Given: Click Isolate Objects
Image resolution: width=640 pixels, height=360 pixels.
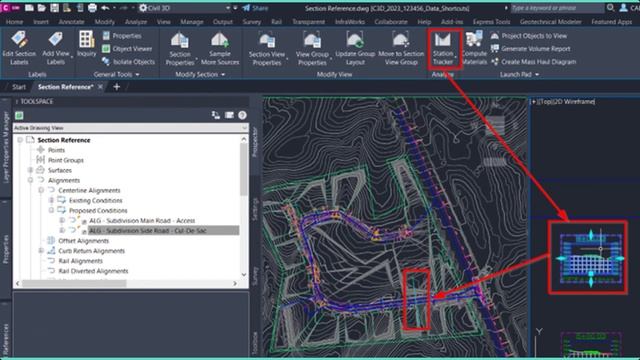Looking at the screenshot, I should click(128, 62).
